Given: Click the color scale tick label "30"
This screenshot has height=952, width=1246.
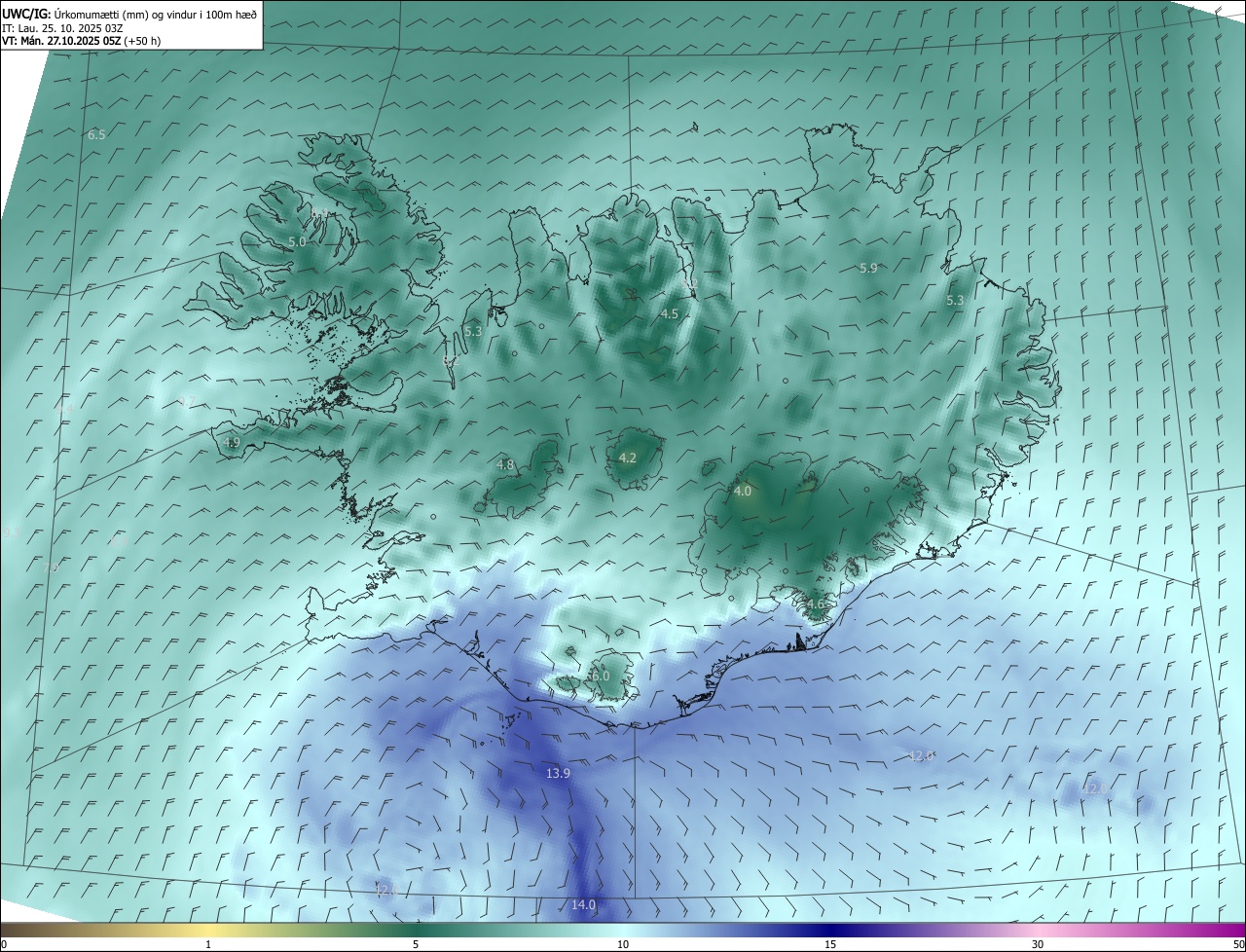Looking at the screenshot, I should tap(1038, 944).
